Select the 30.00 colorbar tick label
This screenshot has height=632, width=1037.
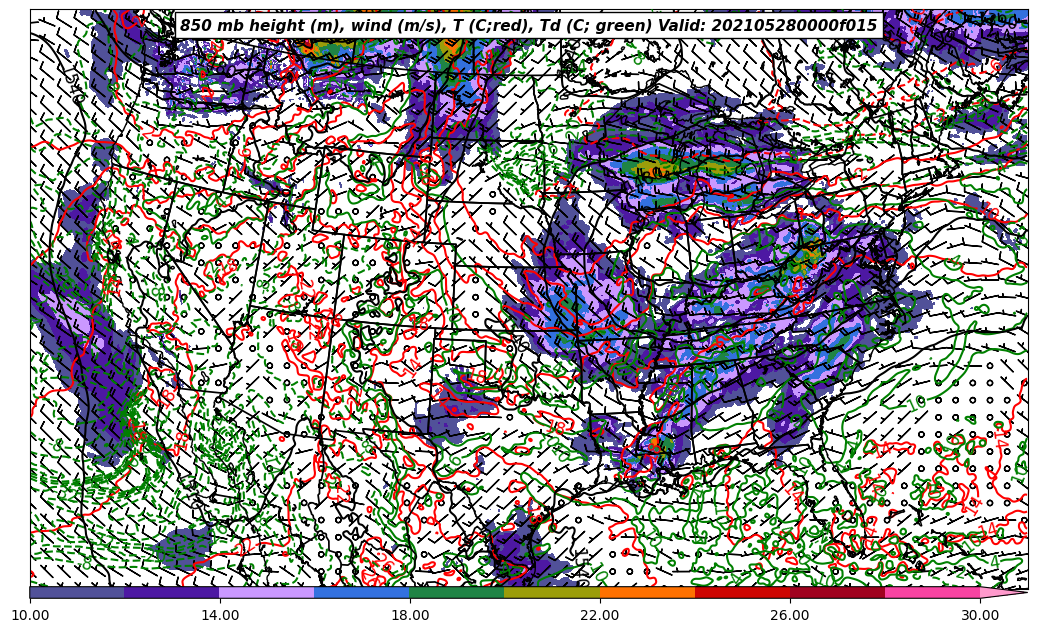(980, 616)
